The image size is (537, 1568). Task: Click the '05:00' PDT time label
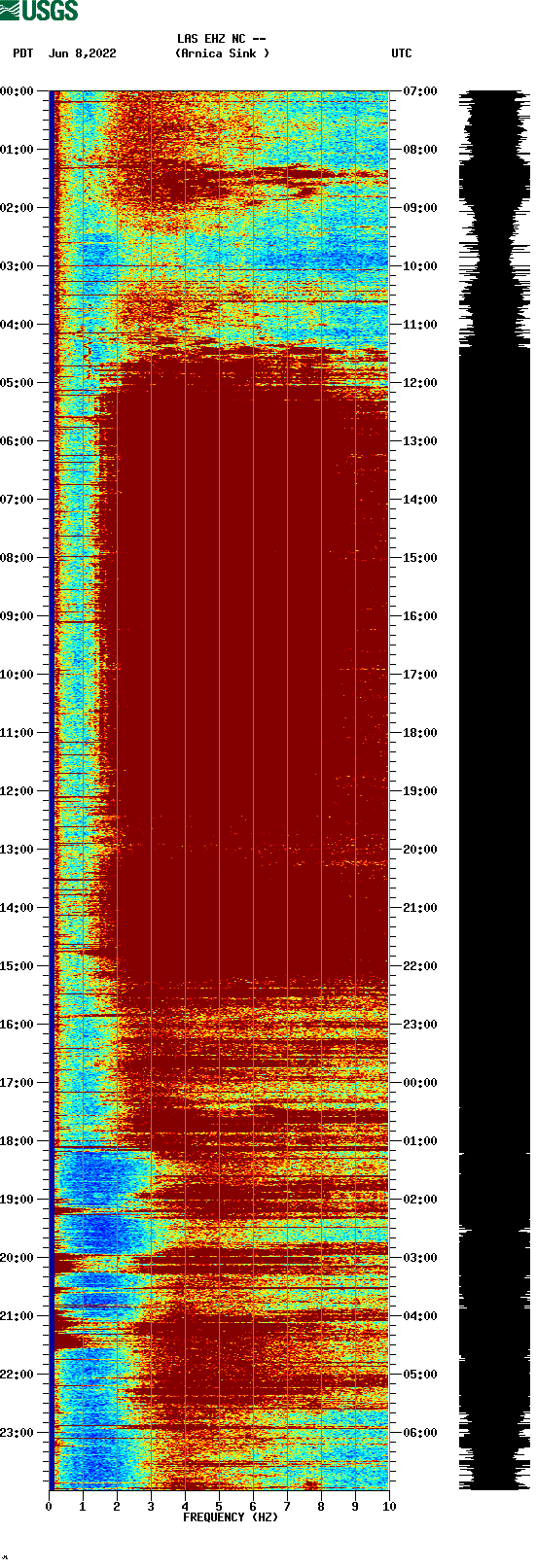click(17, 383)
